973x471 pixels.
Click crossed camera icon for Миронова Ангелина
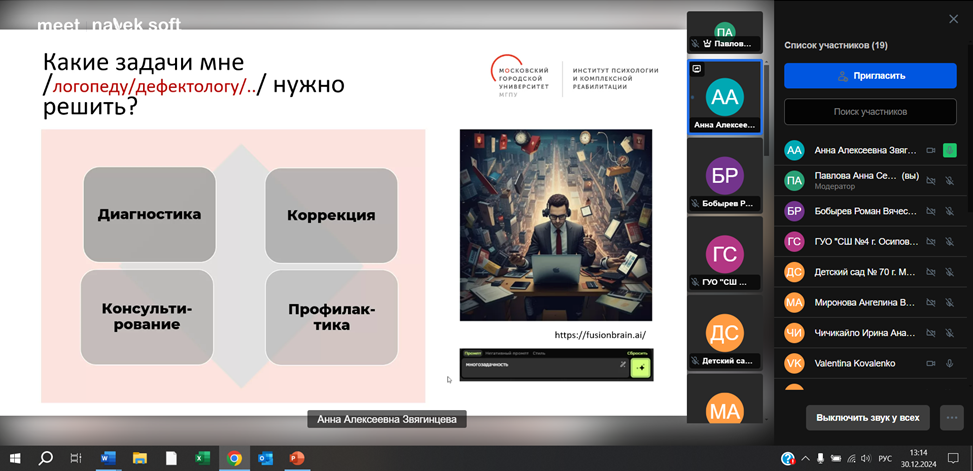(930, 302)
